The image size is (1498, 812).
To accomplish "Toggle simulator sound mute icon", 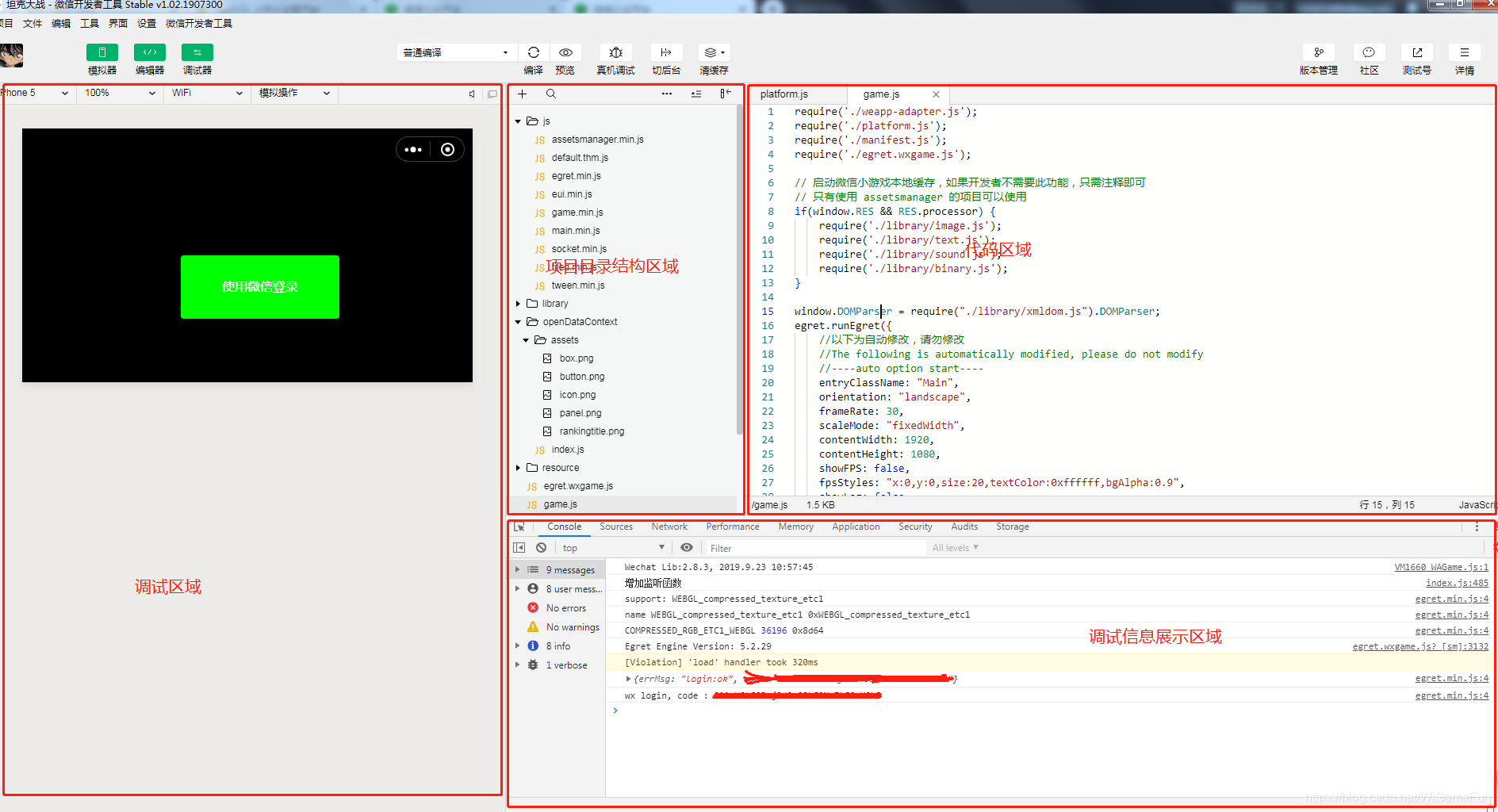I will click(472, 94).
